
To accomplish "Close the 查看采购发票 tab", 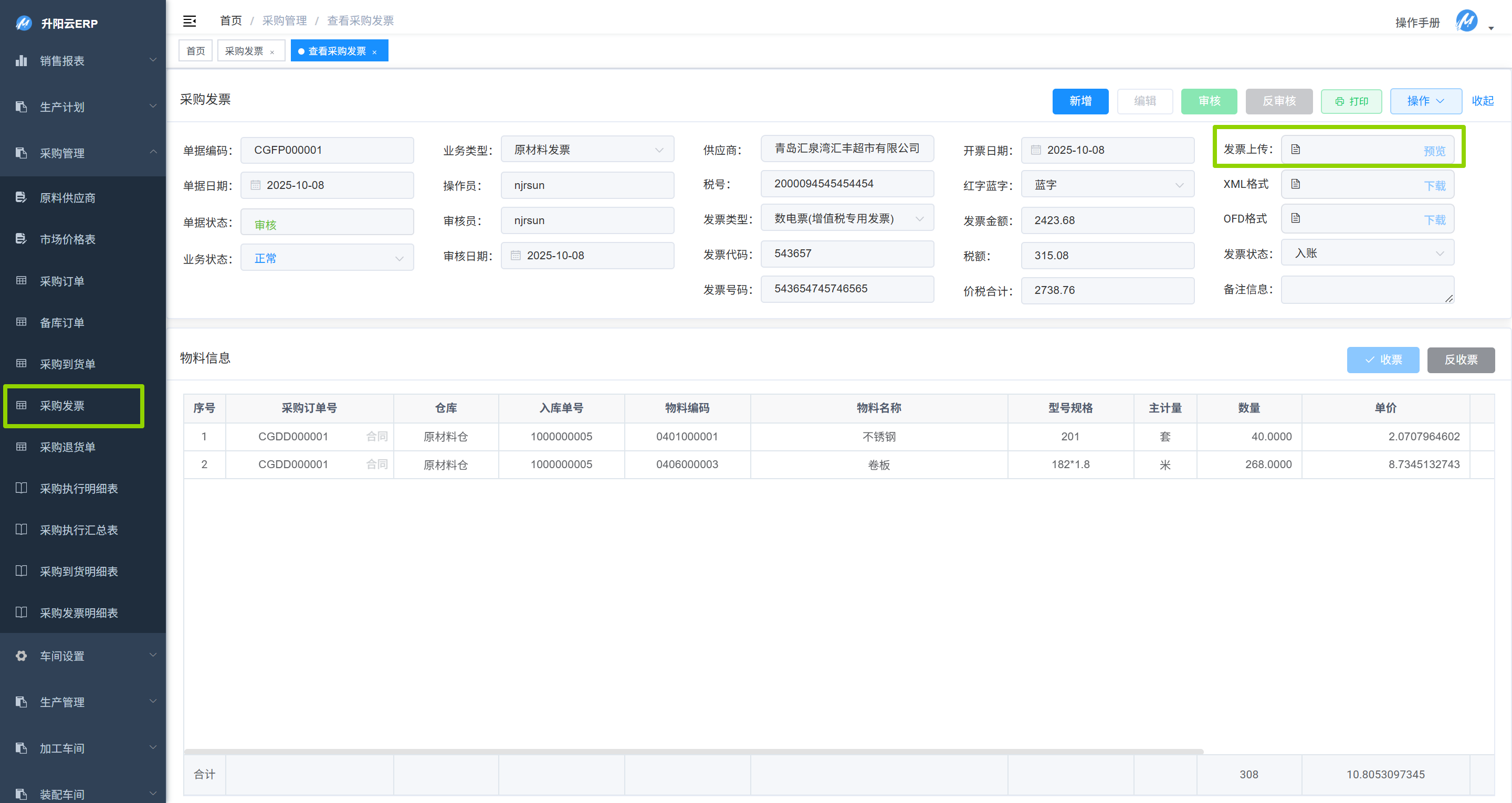I will [x=374, y=52].
